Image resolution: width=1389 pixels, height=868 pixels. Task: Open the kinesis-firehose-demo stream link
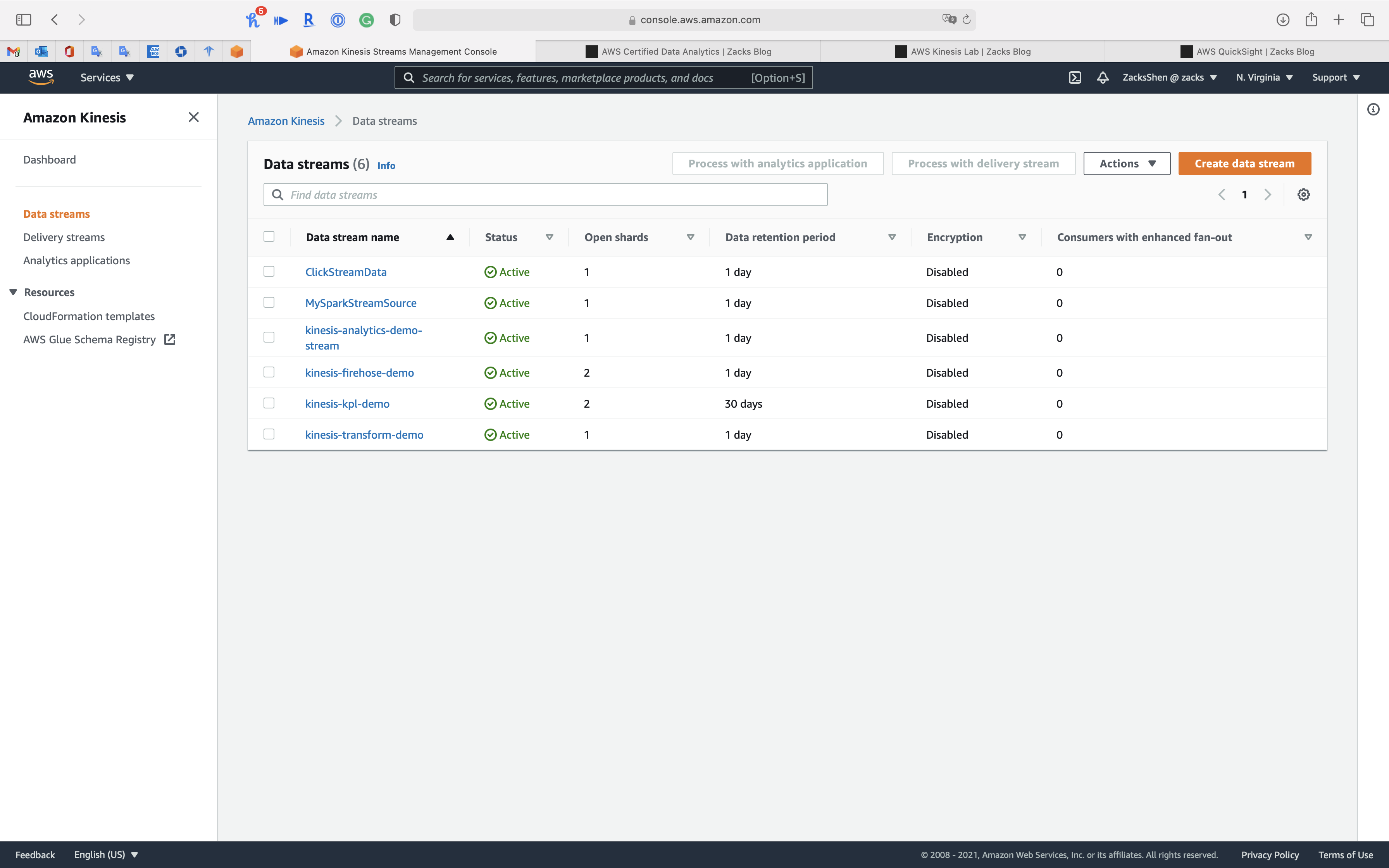tap(359, 372)
